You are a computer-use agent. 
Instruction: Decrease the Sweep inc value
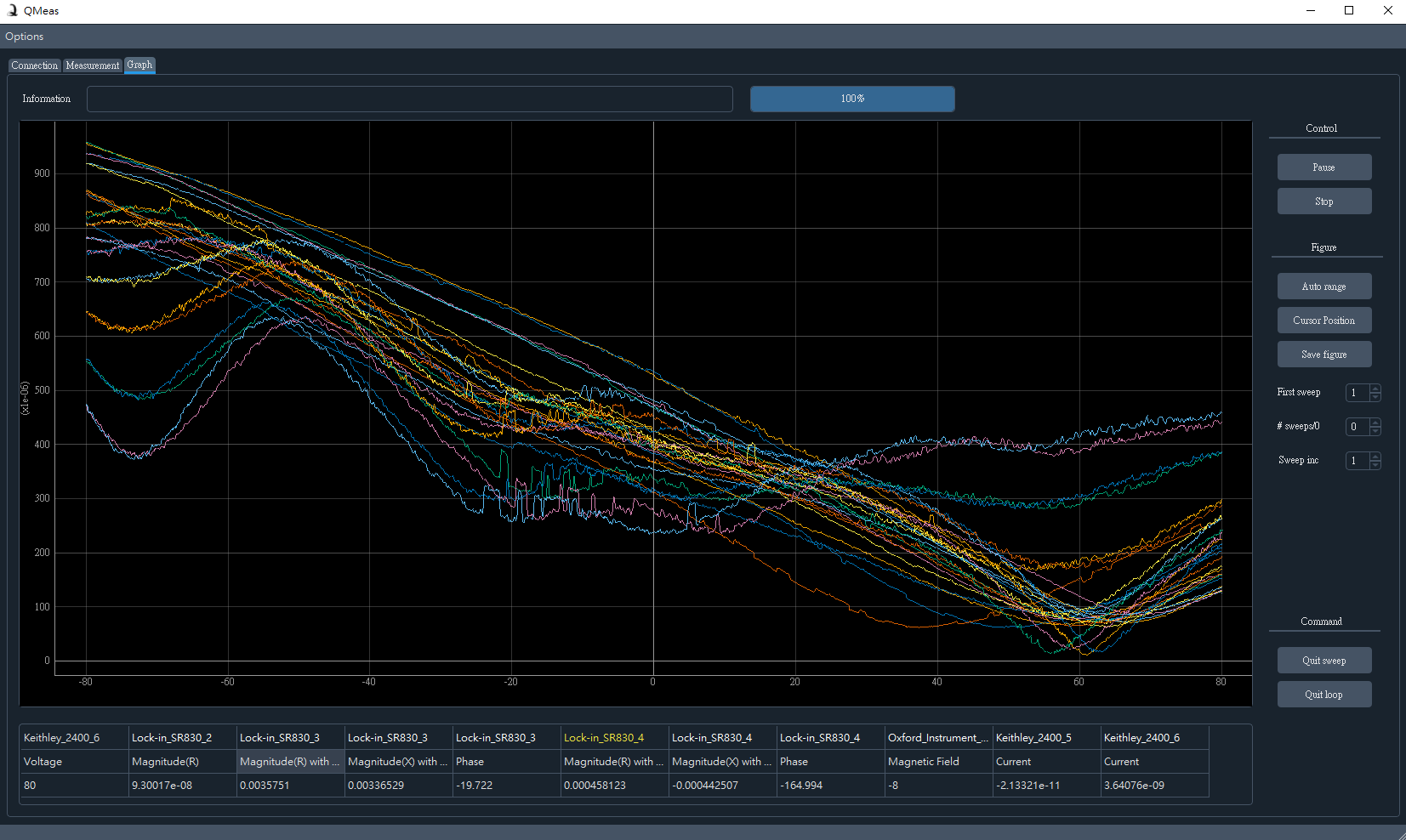(1375, 465)
